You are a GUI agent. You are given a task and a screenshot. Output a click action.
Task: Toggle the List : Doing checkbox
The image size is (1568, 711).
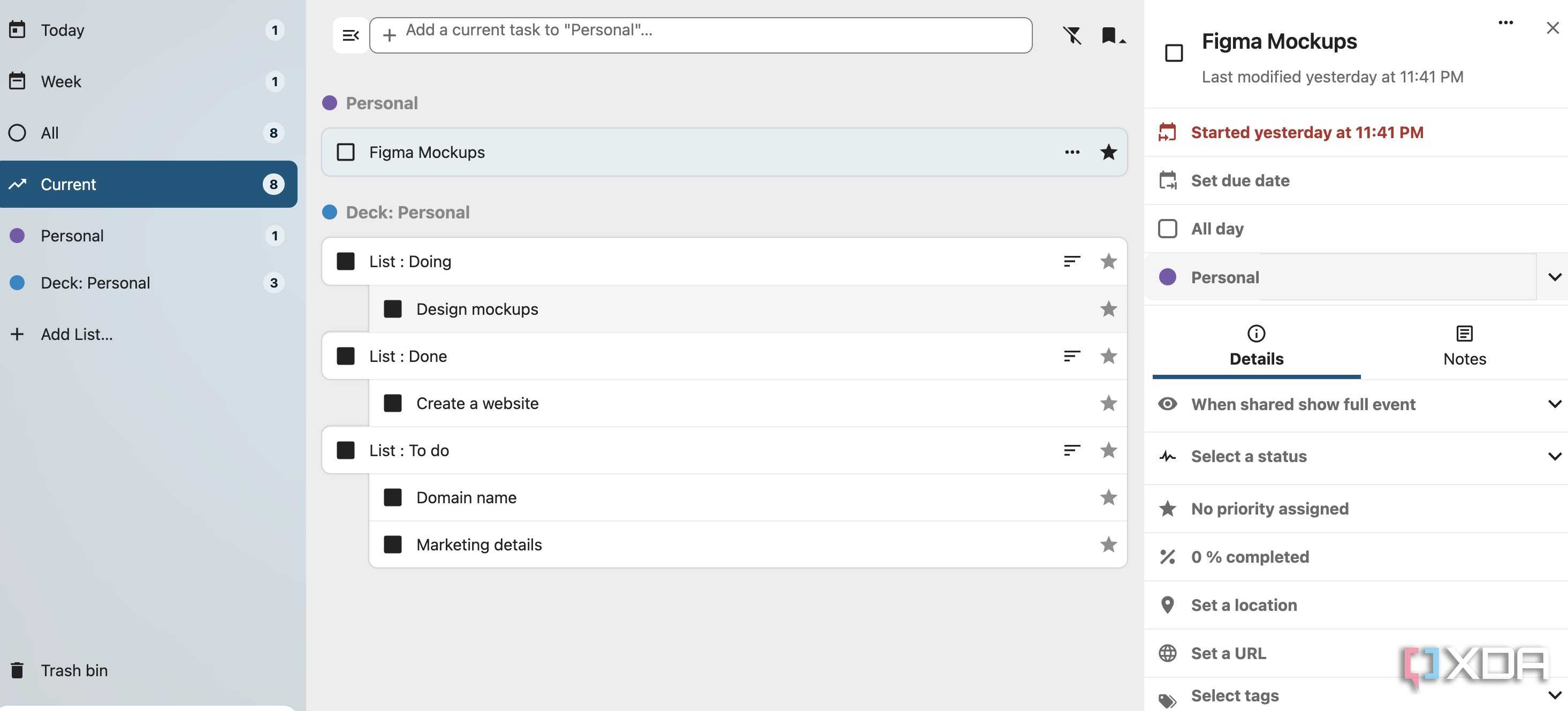(346, 261)
